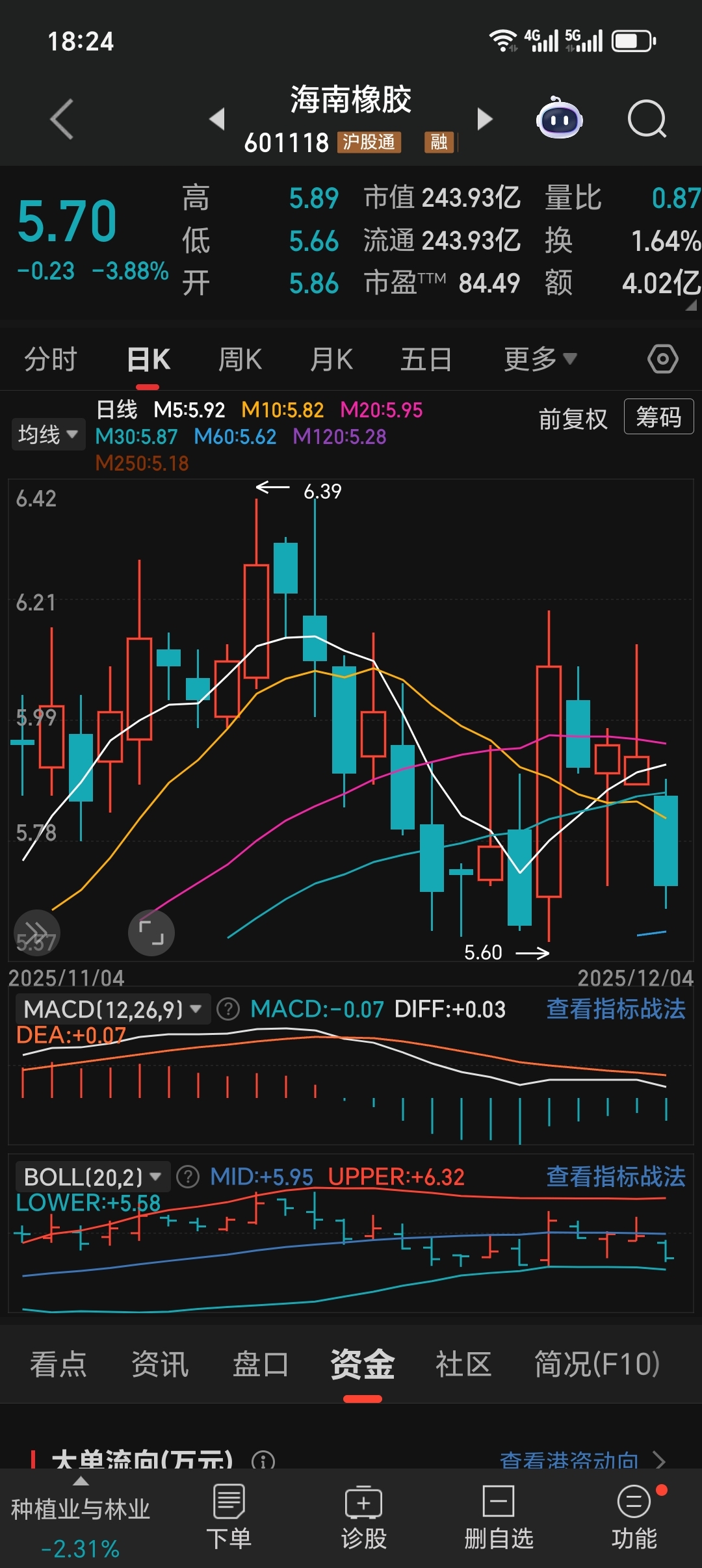Select the 五日 chart tab
702x1568 pixels.
click(426, 359)
